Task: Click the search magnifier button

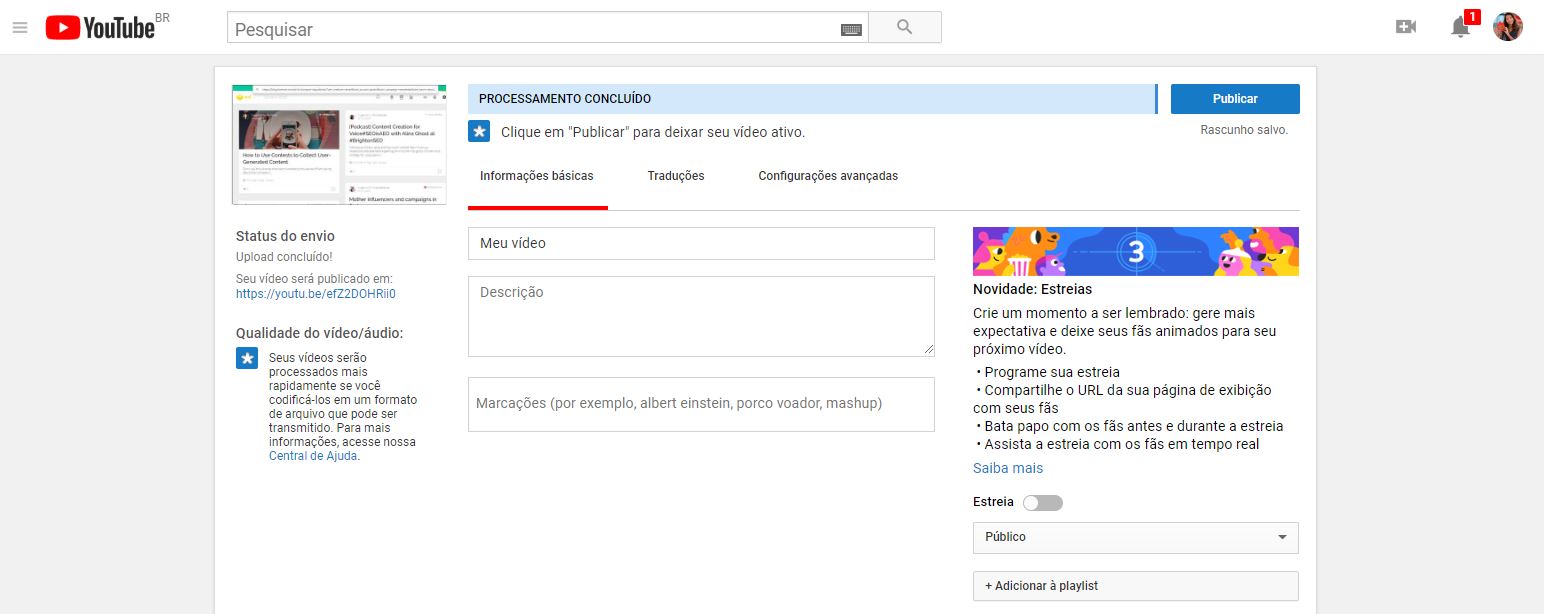Action: [903, 27]
